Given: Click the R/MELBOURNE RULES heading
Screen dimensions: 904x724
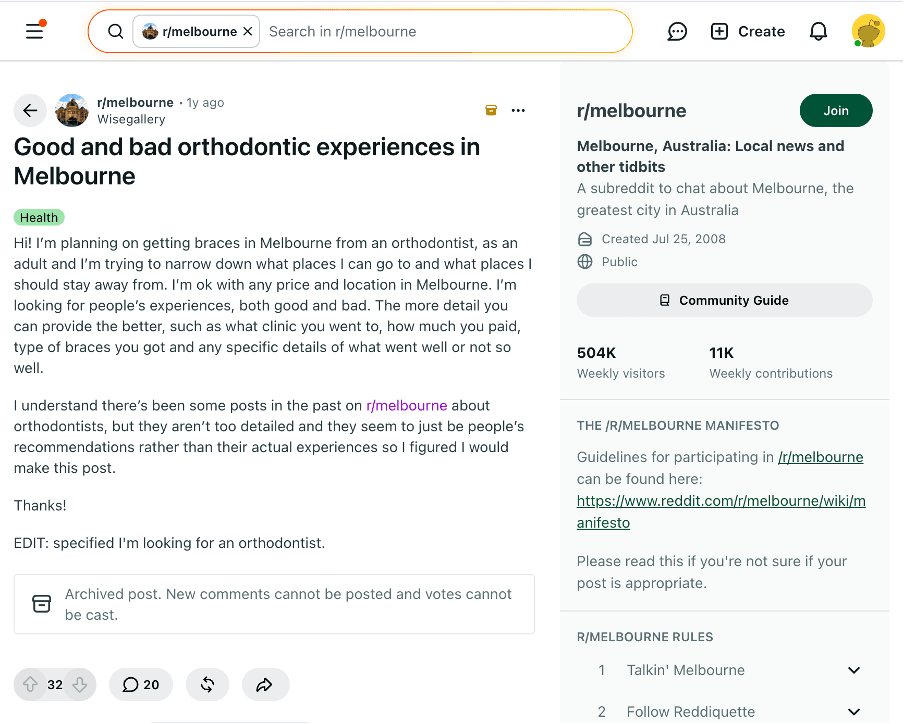Looking at the screenshot, I should click(645, 636).
